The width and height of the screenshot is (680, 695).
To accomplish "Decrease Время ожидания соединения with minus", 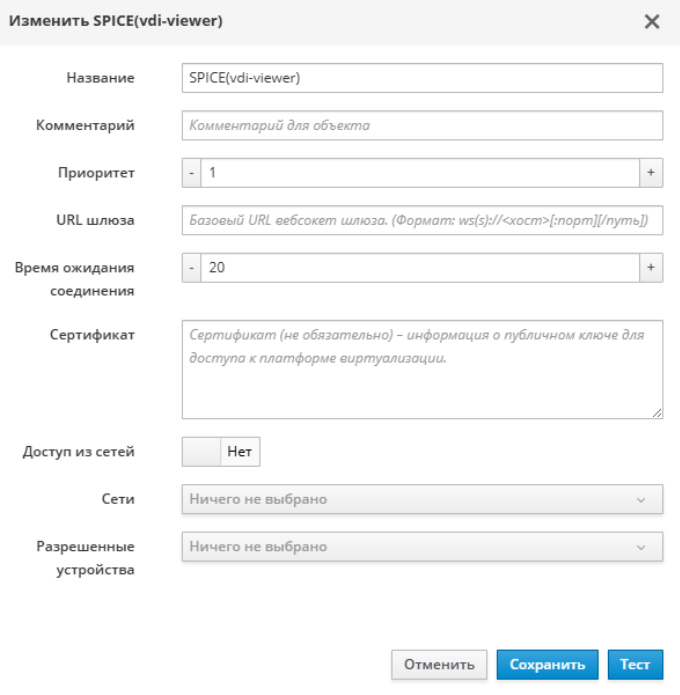I will [191, 267].
